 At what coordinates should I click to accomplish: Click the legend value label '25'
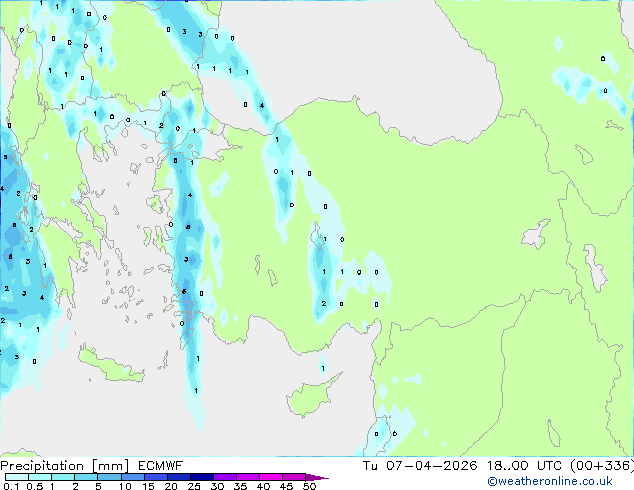[194, 486]
